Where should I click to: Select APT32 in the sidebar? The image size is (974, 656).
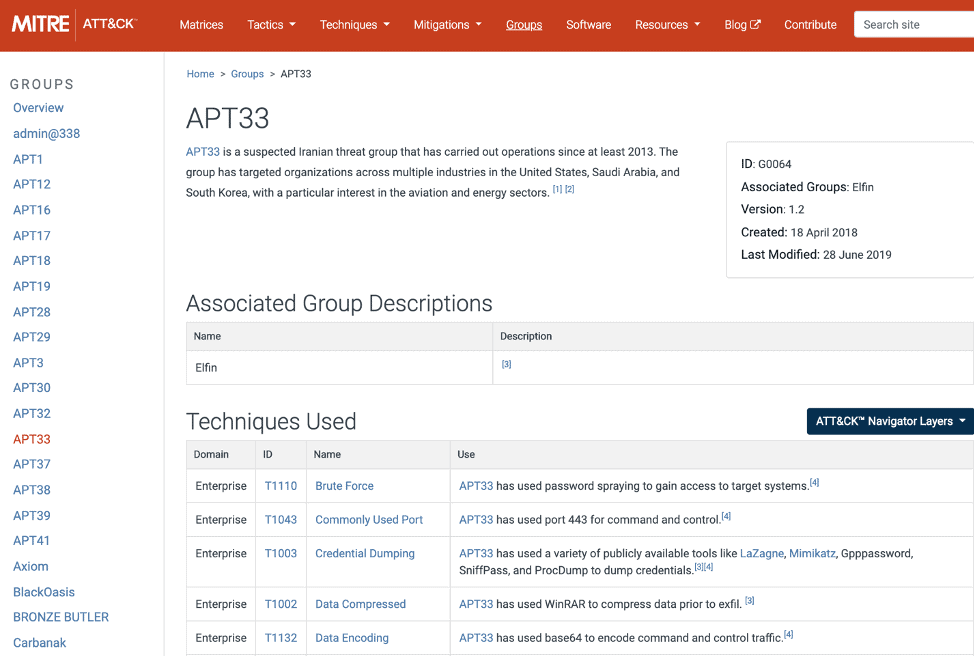tap(32, 413)
